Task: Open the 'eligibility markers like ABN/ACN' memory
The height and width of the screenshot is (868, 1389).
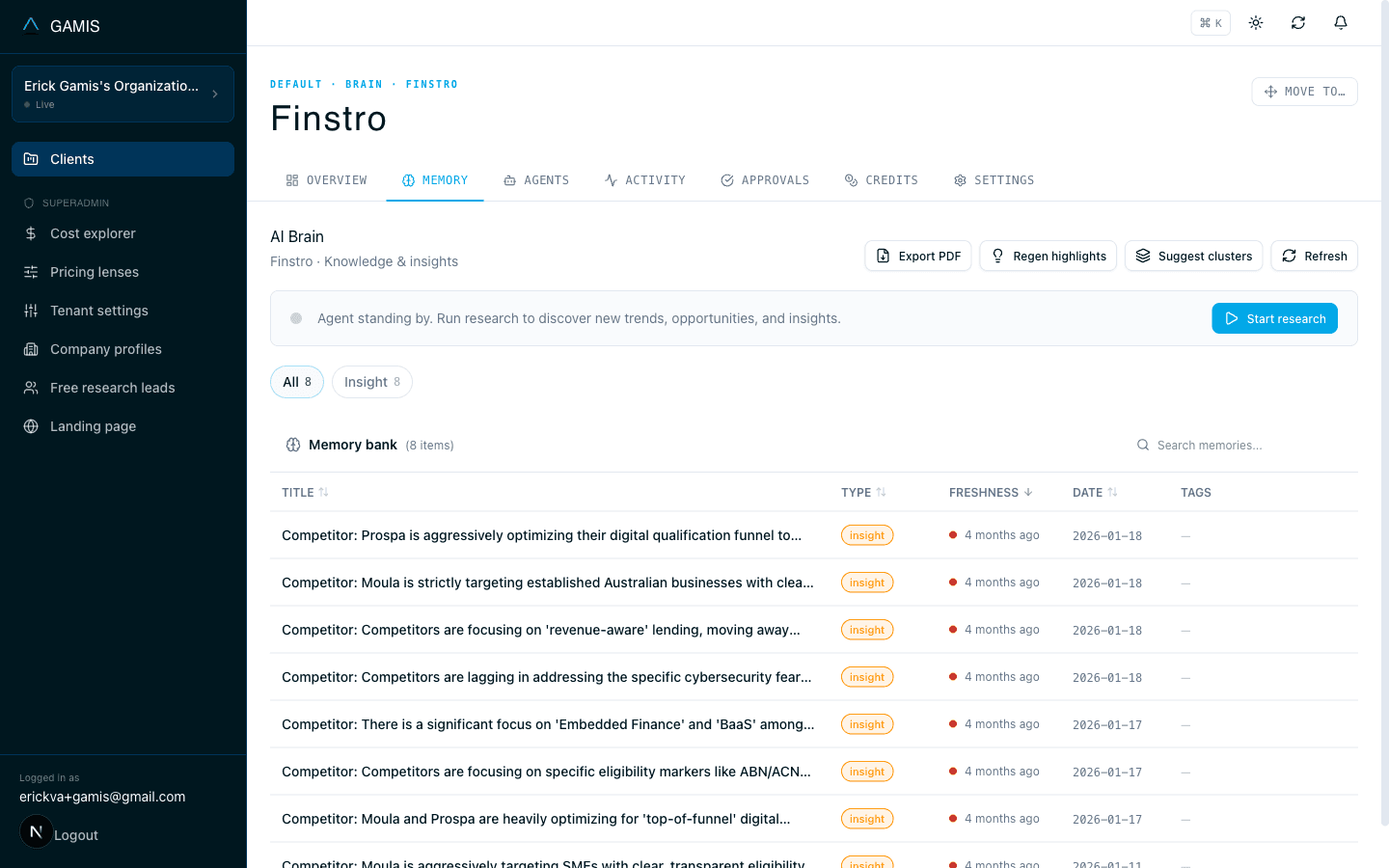Action: click(x=814, y=772)
